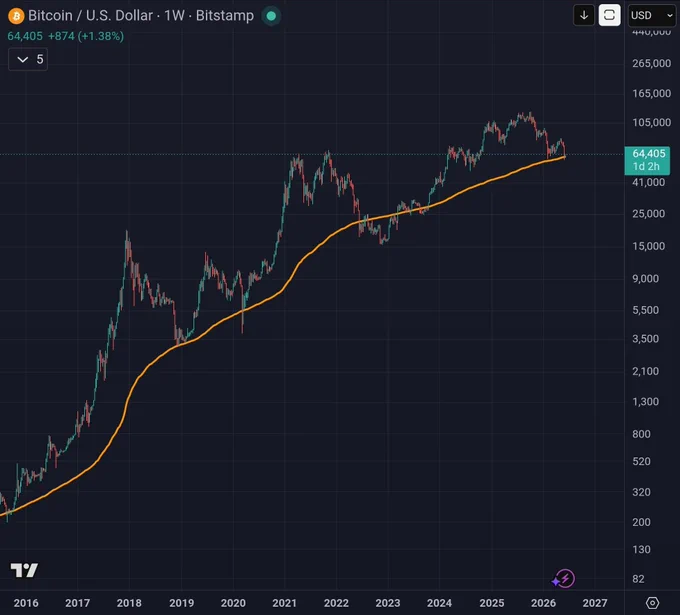Screen dimensions: 680x615
Task: Click the 2016 label on time axis
Action: [x=26, y=603]
